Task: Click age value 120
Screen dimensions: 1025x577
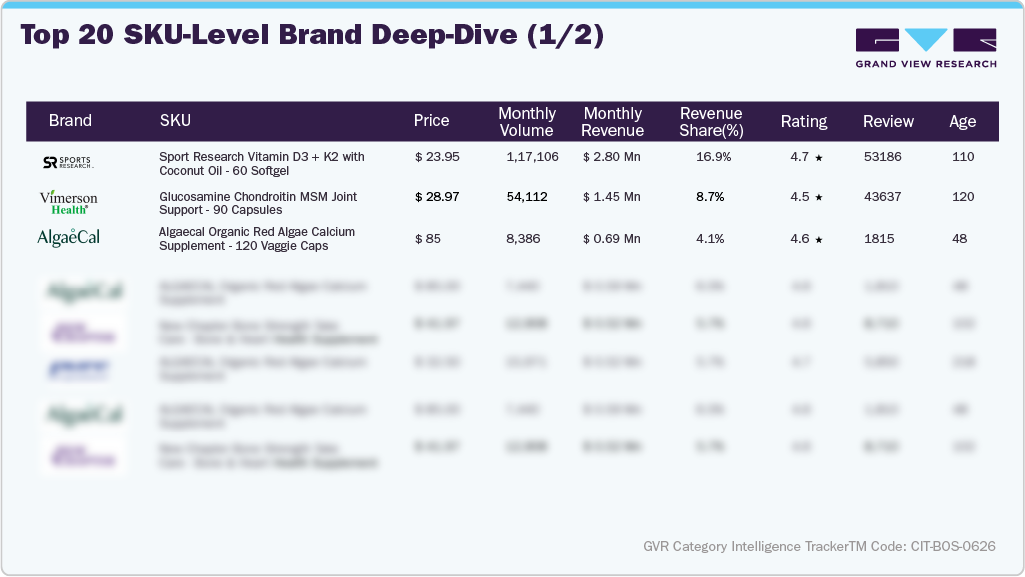Action: click(964, 197)
